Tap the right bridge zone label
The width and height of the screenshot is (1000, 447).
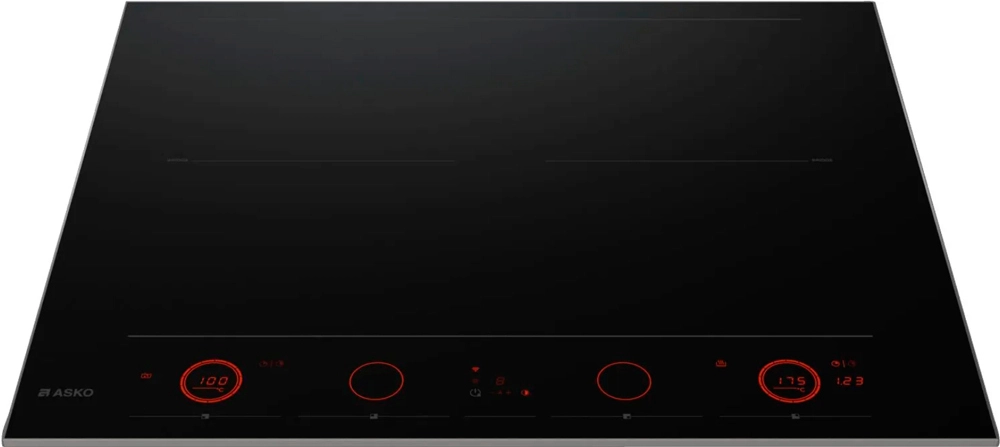point(822,160)
